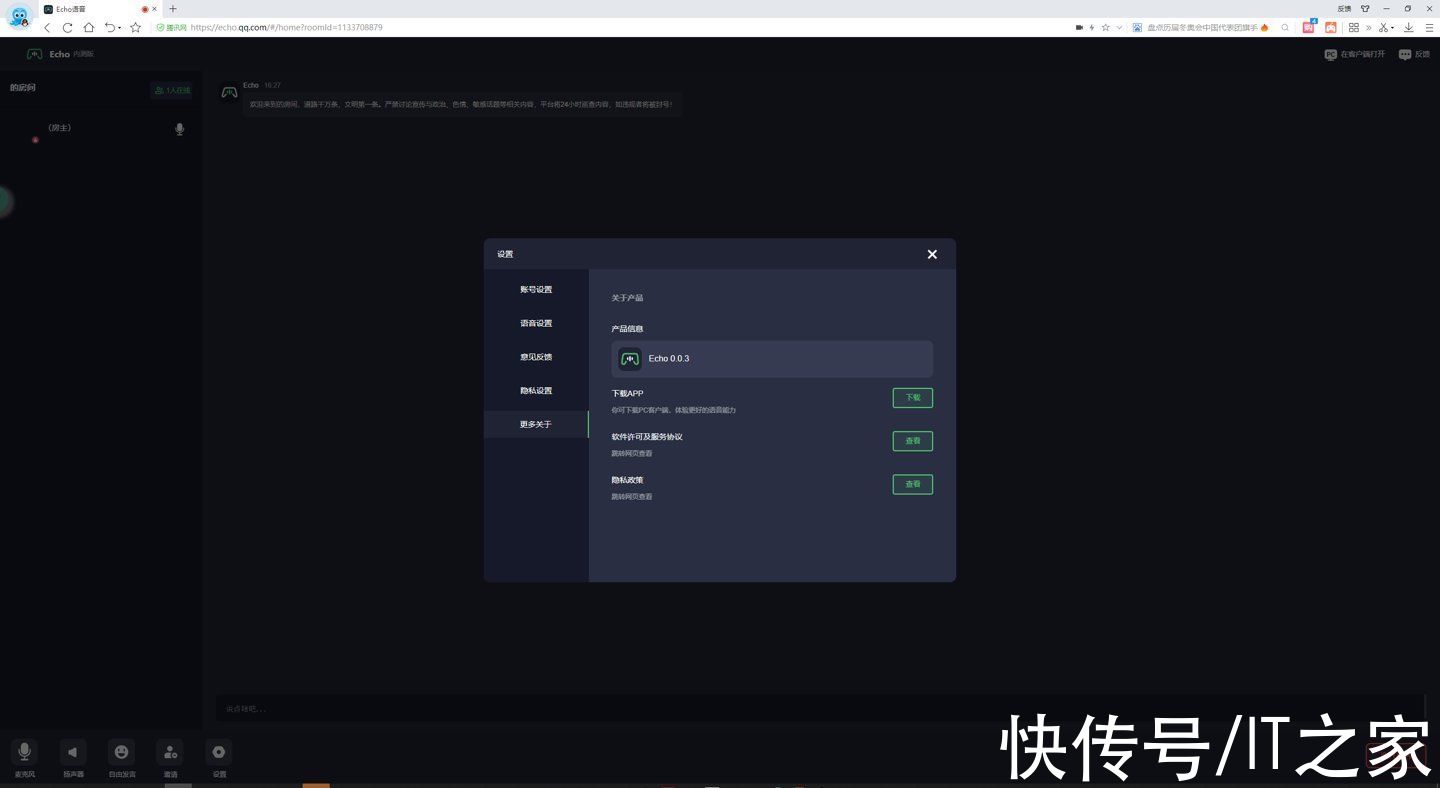Click the Echo avatar on the welcome message
1440x788 pixels.
click(x=229, y=92)
